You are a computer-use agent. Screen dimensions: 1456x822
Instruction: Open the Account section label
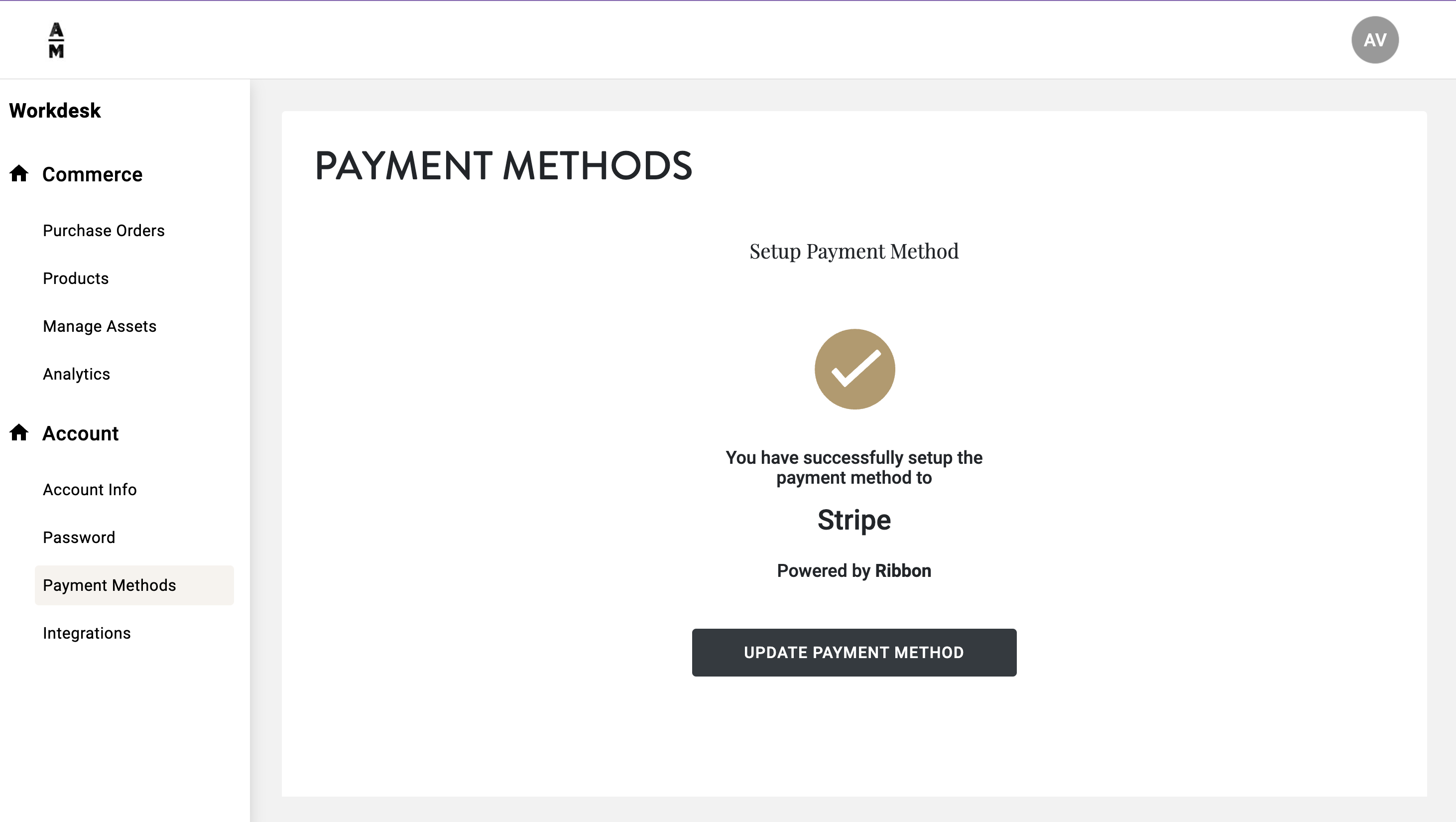(x=80, y=433)
